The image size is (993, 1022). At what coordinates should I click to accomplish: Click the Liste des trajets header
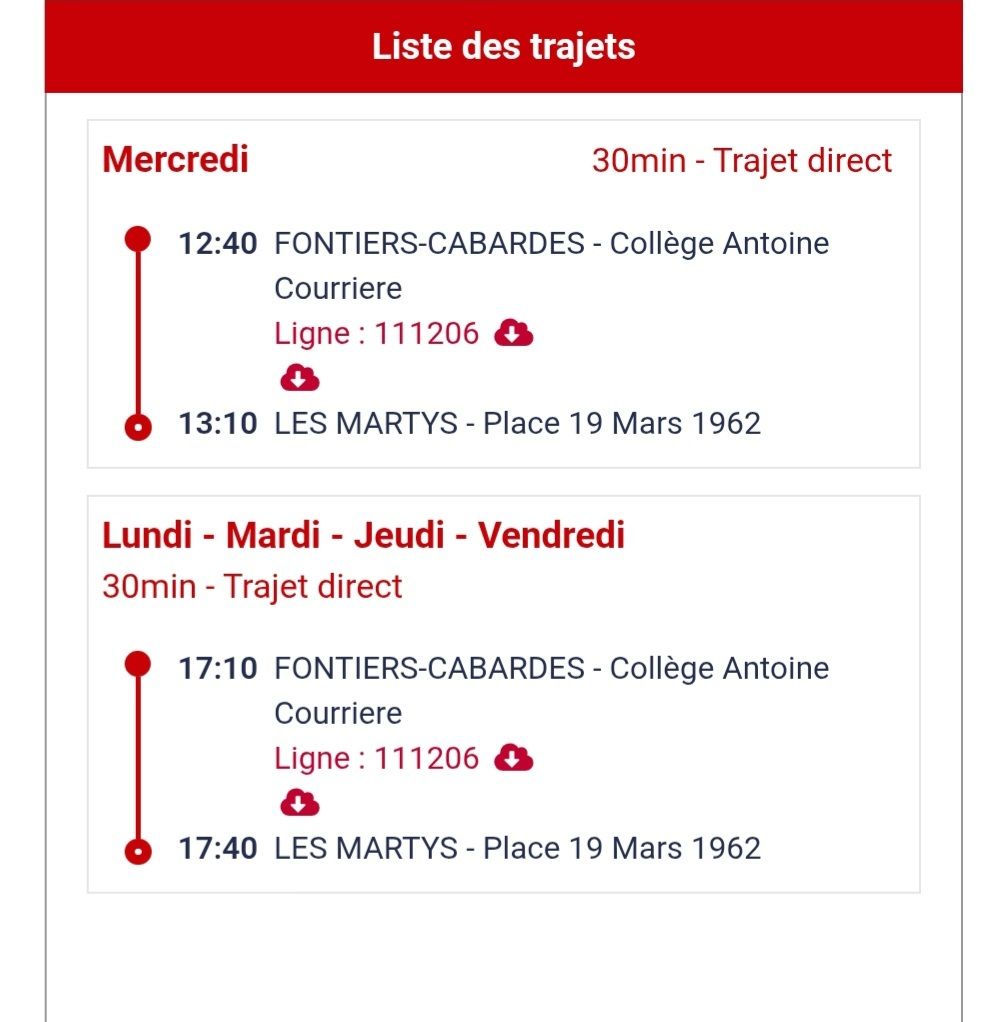(504, 46)
